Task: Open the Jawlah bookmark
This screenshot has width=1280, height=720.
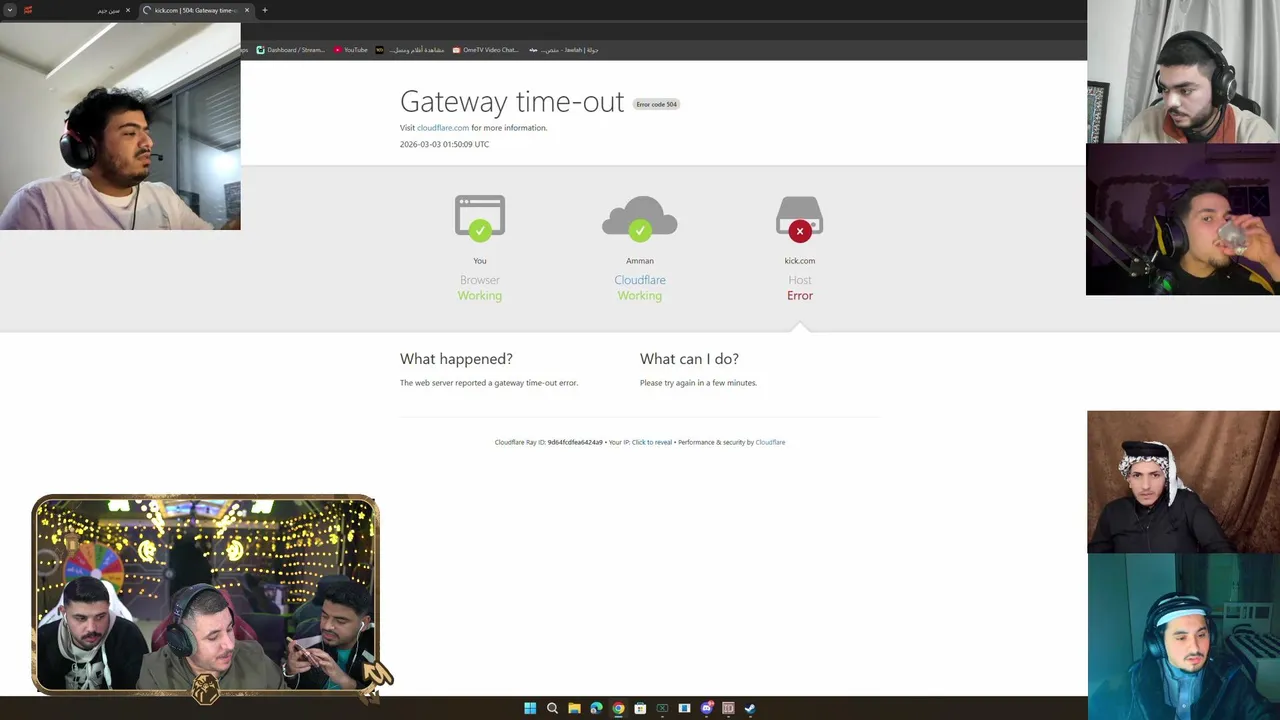Action: click(x=564, y=50)
